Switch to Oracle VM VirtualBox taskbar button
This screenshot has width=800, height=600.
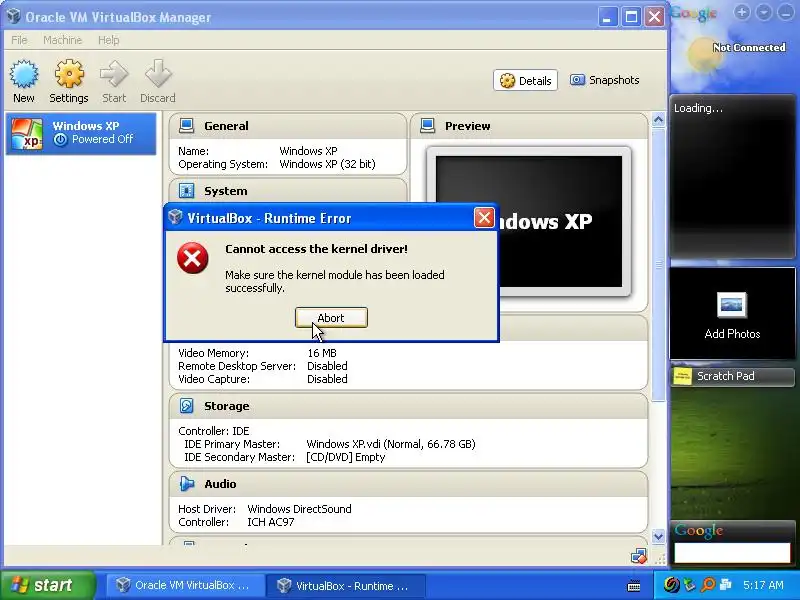(184, 585)
